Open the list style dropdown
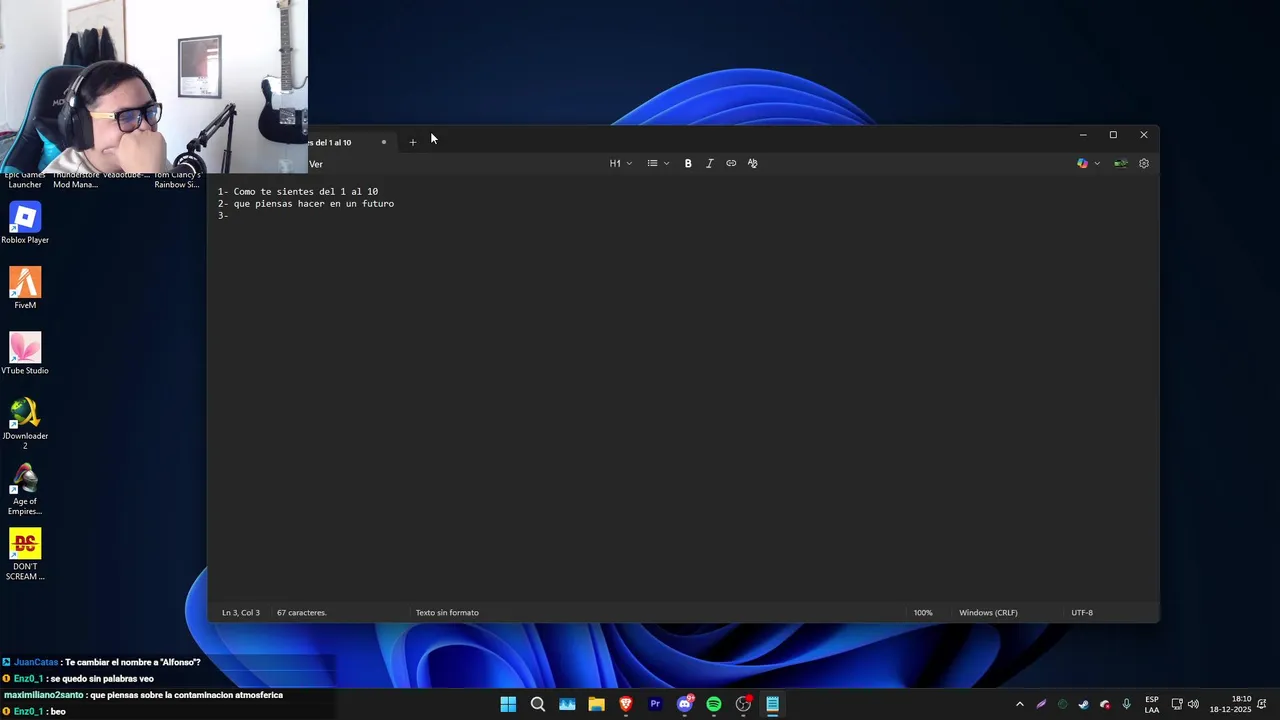The width and height of the screenshot is (1280, 720). 657,163
